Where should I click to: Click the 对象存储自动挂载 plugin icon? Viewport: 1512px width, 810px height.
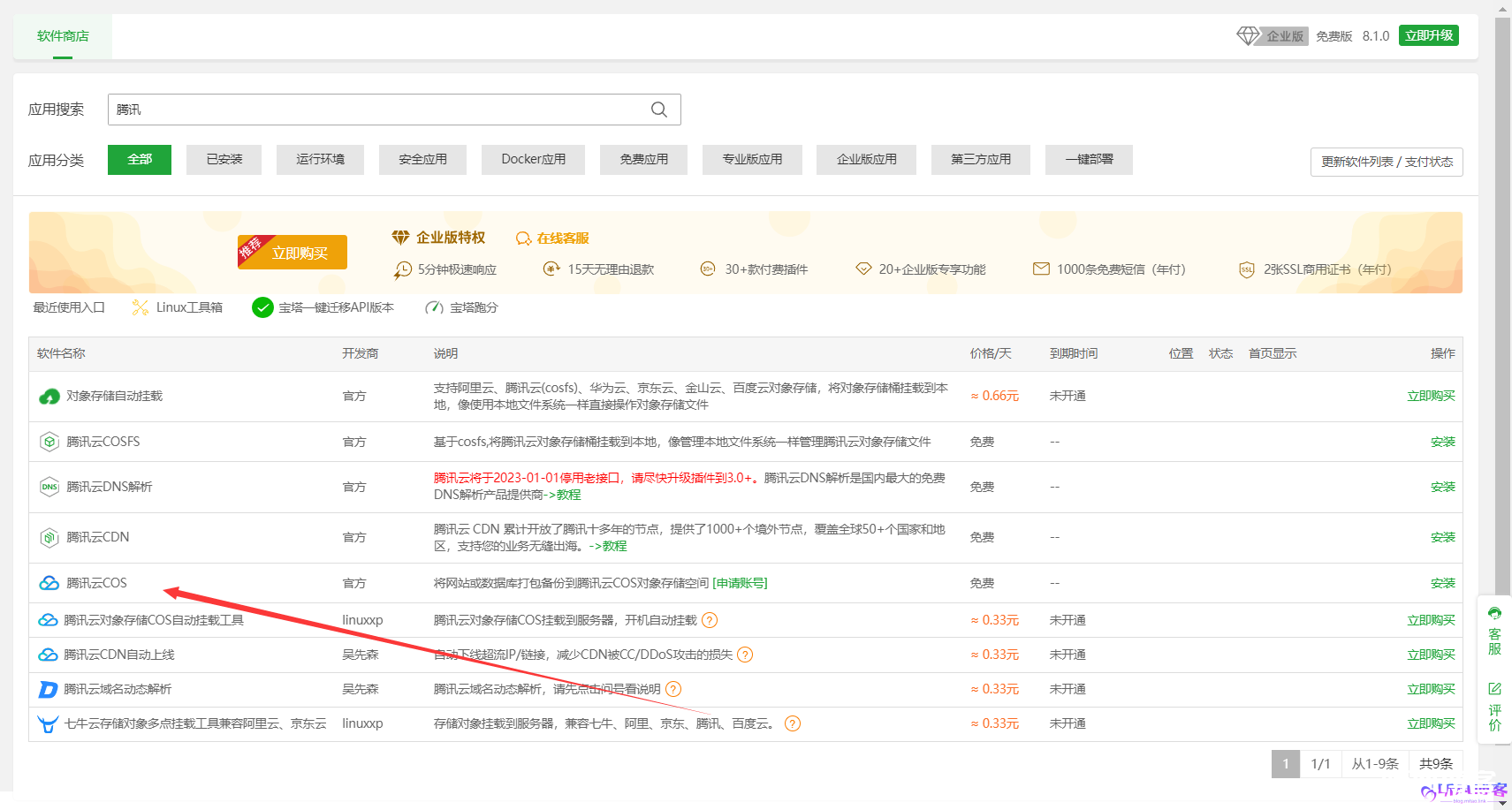coord(49,397)
